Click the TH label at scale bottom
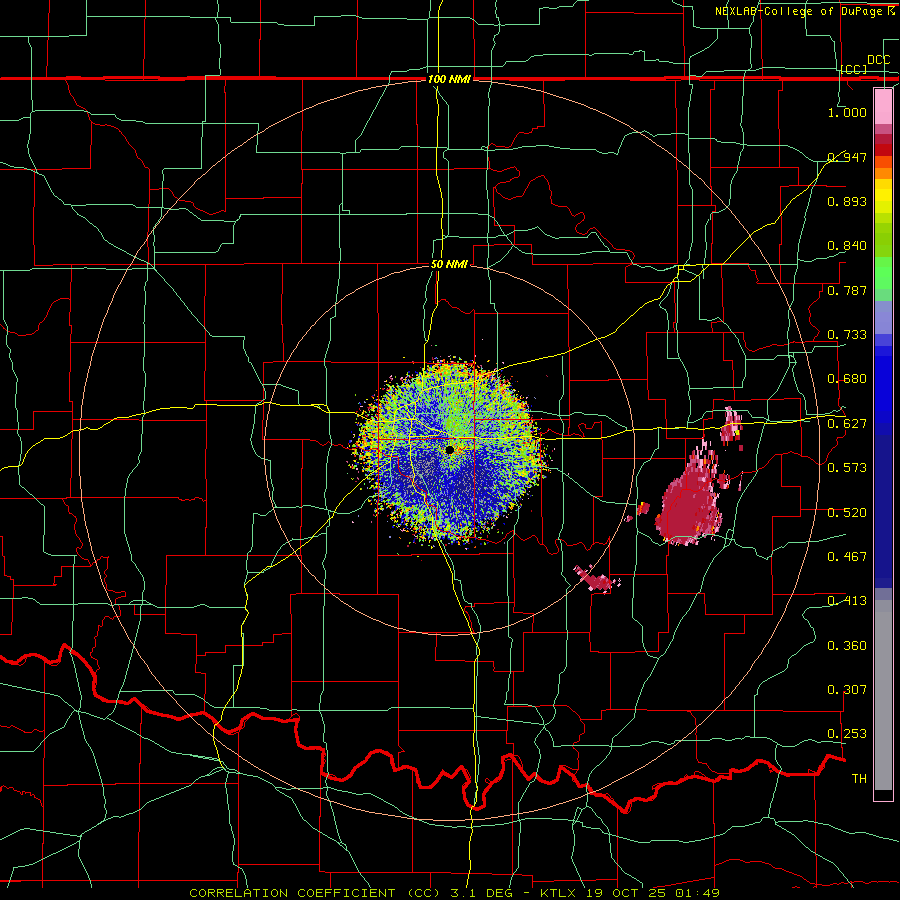 [x=859, y=779]
